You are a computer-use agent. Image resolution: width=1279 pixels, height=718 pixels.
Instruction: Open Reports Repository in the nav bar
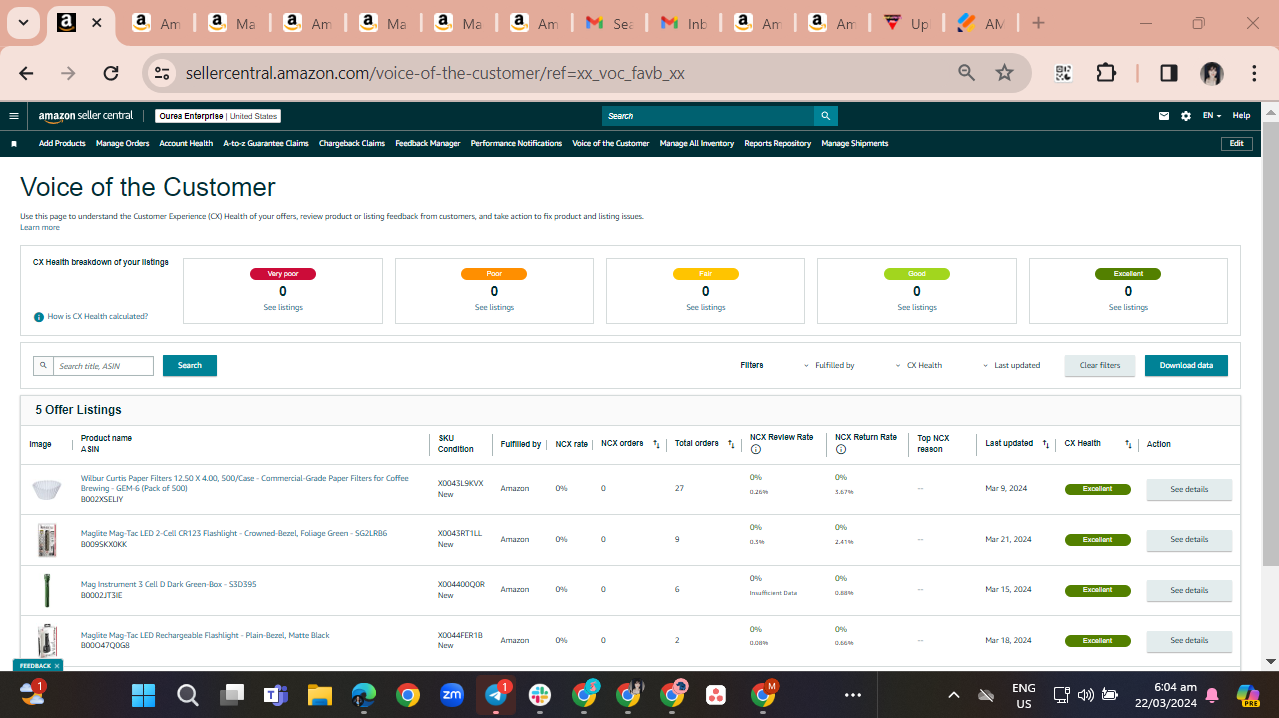tap(778, 144)
